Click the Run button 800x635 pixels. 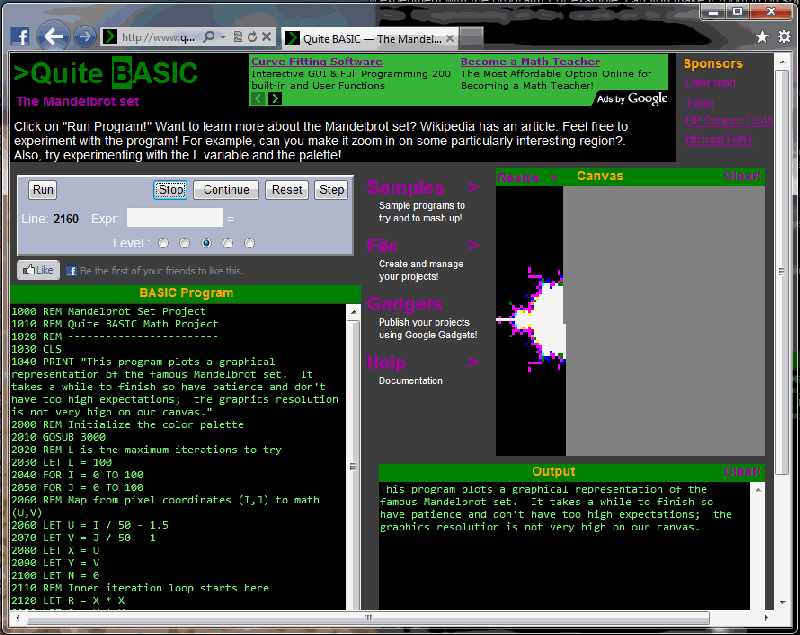click(x=43, y=190)
